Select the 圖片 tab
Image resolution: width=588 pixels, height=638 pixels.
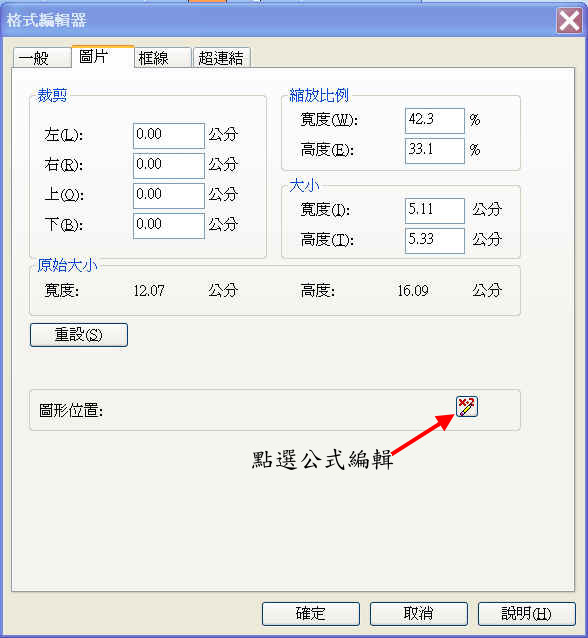click(103, 57)
